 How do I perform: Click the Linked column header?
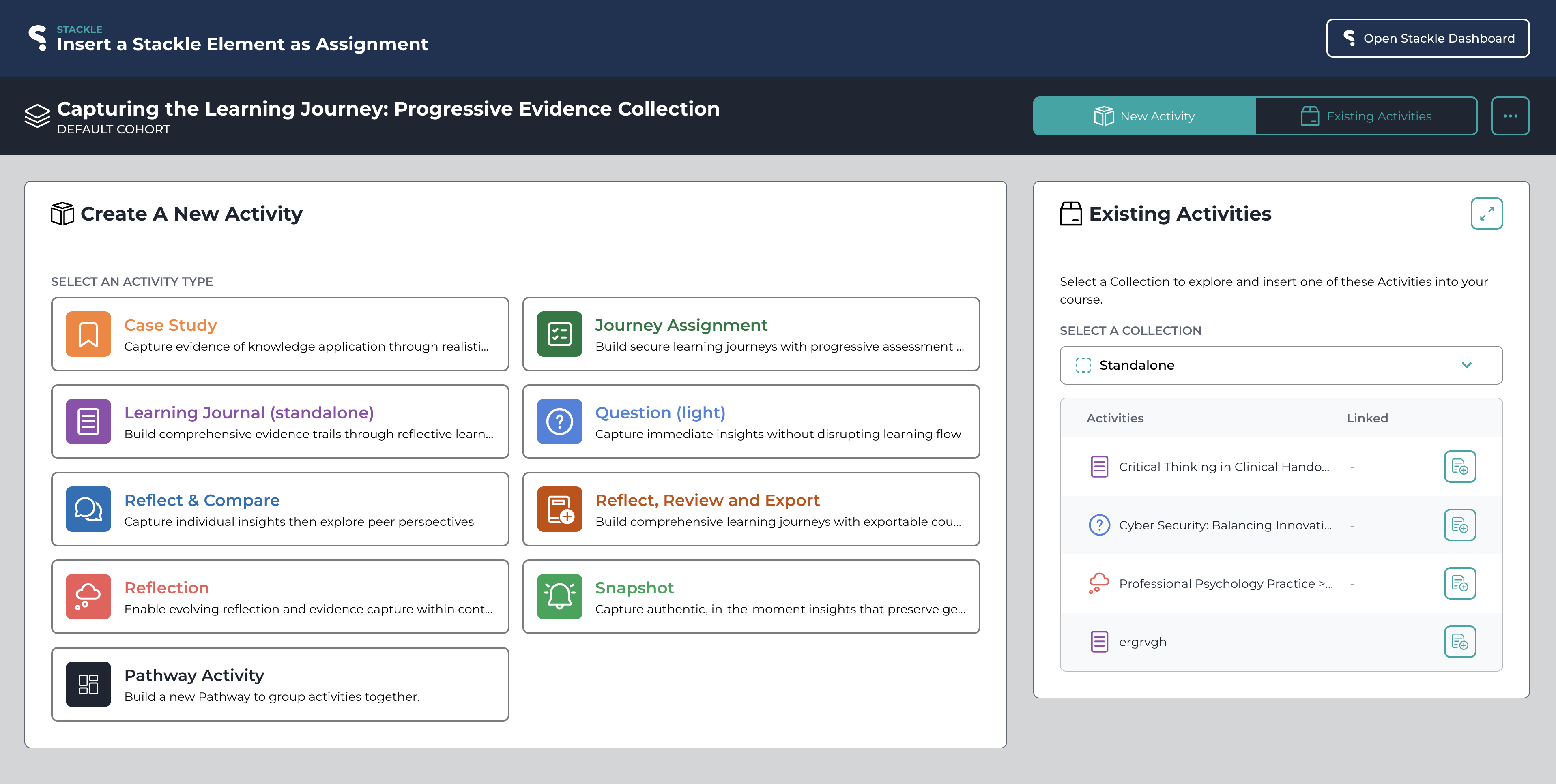tap(1367, 418)
